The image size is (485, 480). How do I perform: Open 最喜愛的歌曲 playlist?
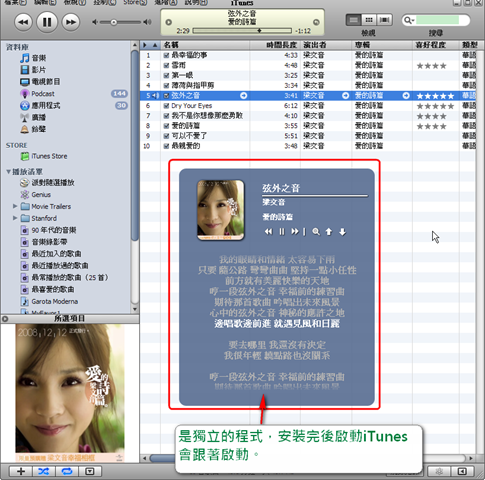tap(47, 289)
